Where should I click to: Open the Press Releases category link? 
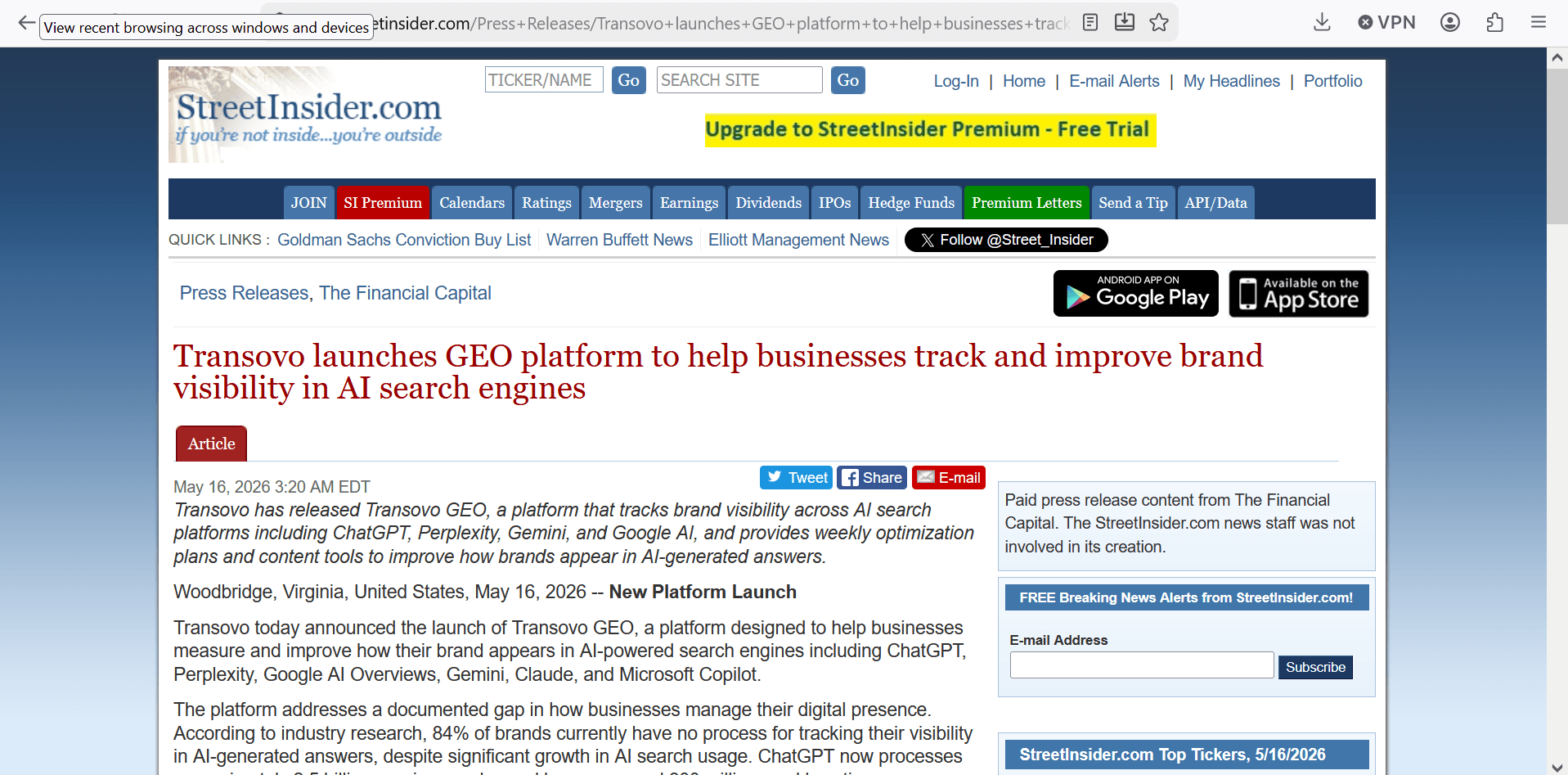[244, 293]
